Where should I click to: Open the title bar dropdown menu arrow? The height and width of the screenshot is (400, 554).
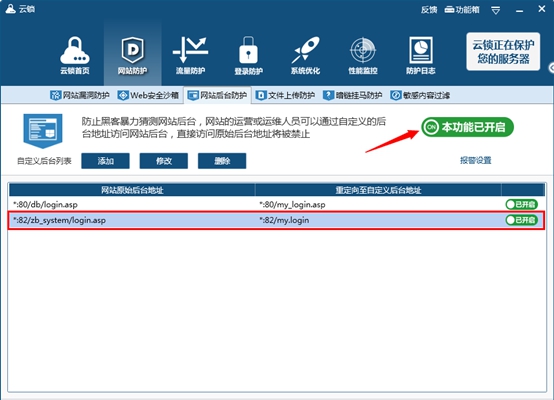point(496,11)
